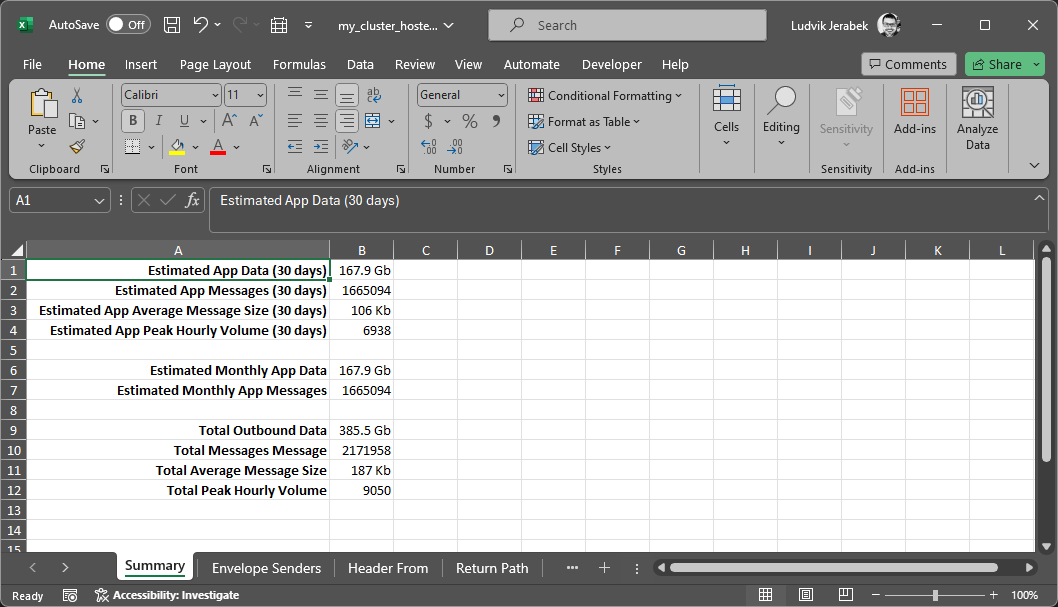Open Analyze Data pane
Screen dimensions: 1058x607
[x=977, y=118]
